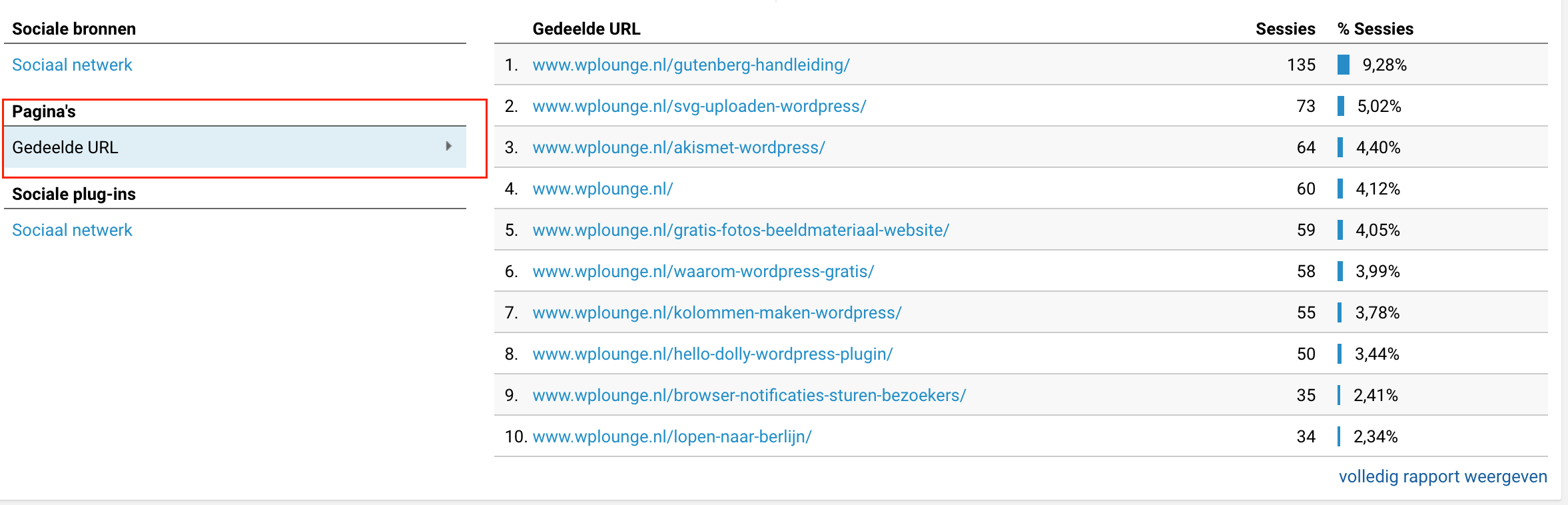Expand the Gedeelde URL arrow
Screen dimensions: 1568x505
click(x=448, y=147)
